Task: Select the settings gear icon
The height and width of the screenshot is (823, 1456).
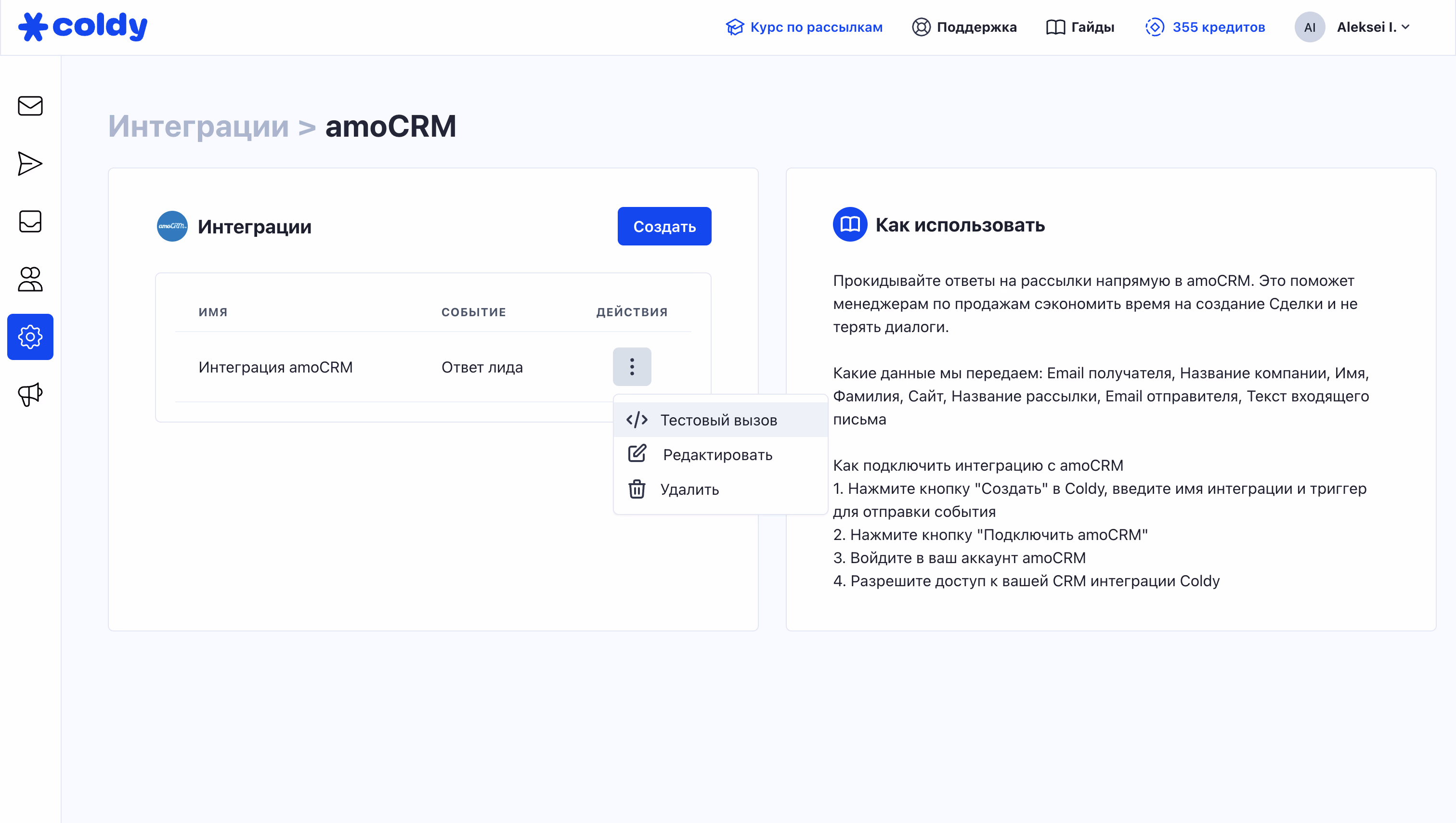Action: [30, 337]
